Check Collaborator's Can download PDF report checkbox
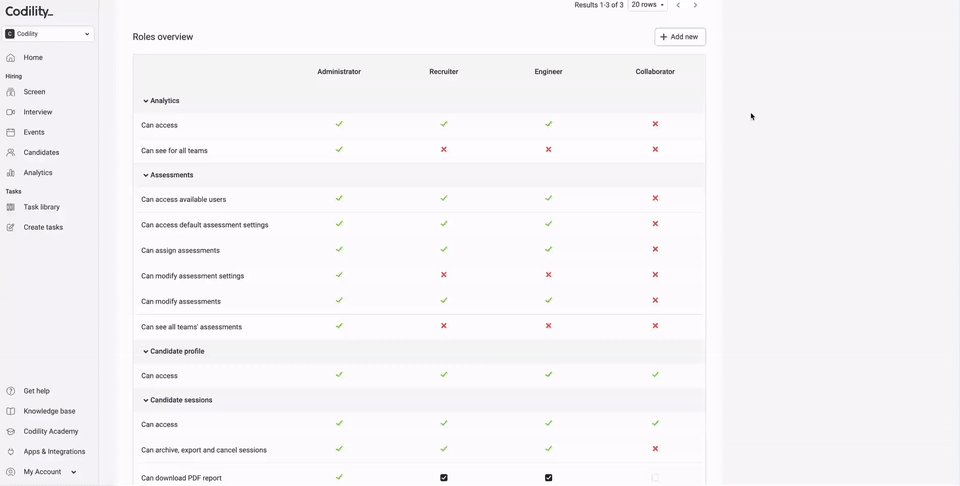 coord(655,477)
